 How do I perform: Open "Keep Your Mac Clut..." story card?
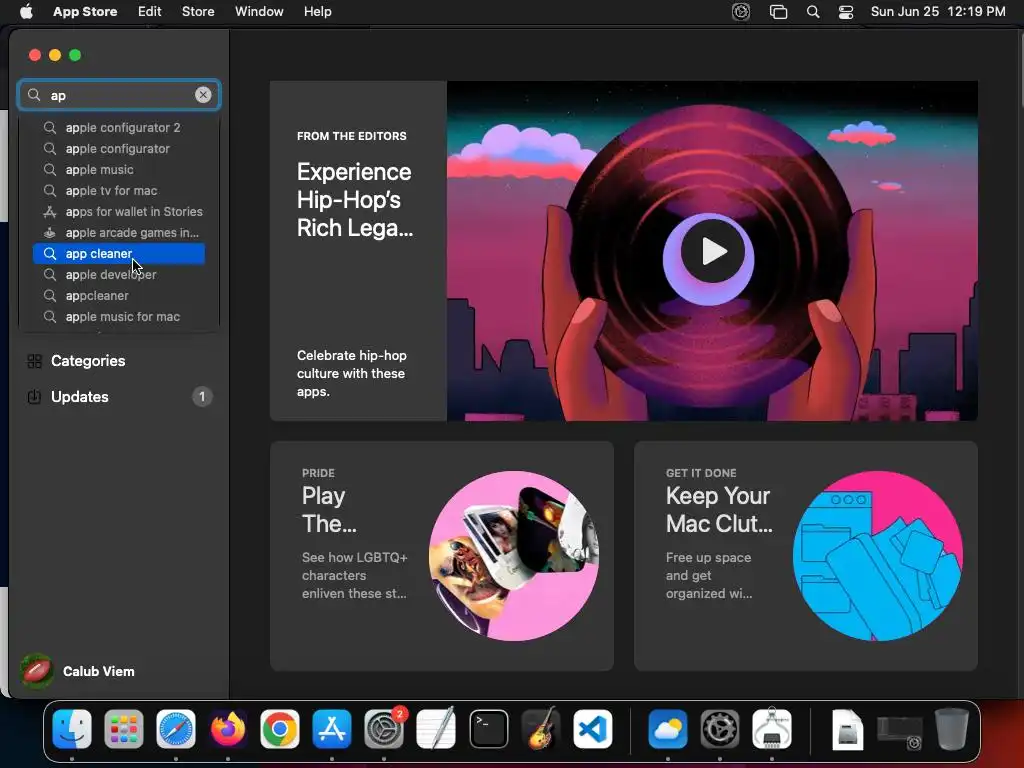[x=805, y=556]
